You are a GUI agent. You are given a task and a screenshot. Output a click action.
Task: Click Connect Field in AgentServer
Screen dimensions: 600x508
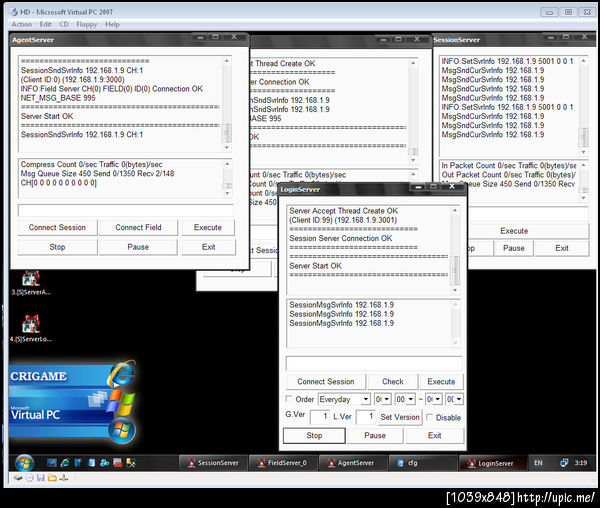click(x=138, y=228)
